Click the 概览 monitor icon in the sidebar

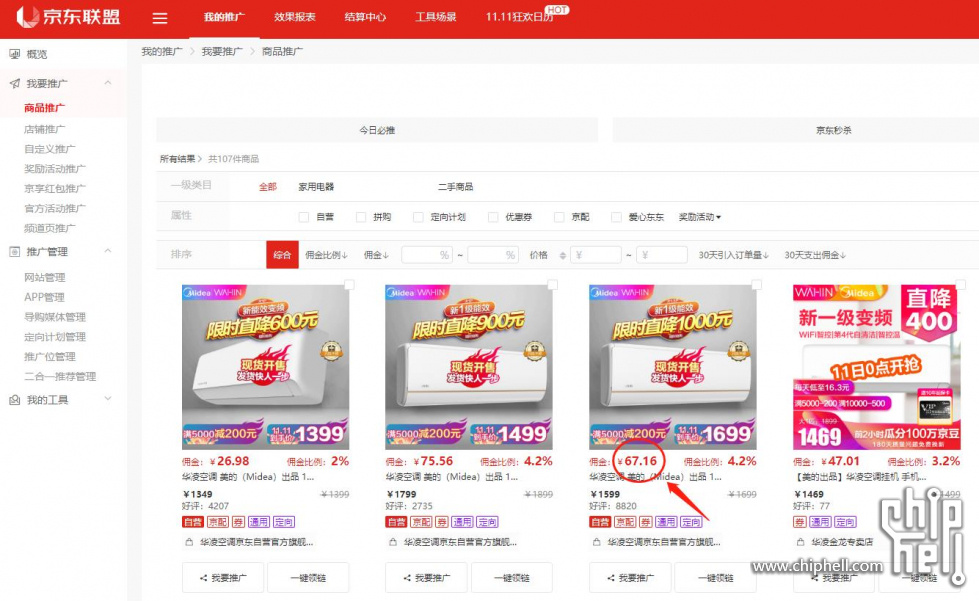pos(14,54)
